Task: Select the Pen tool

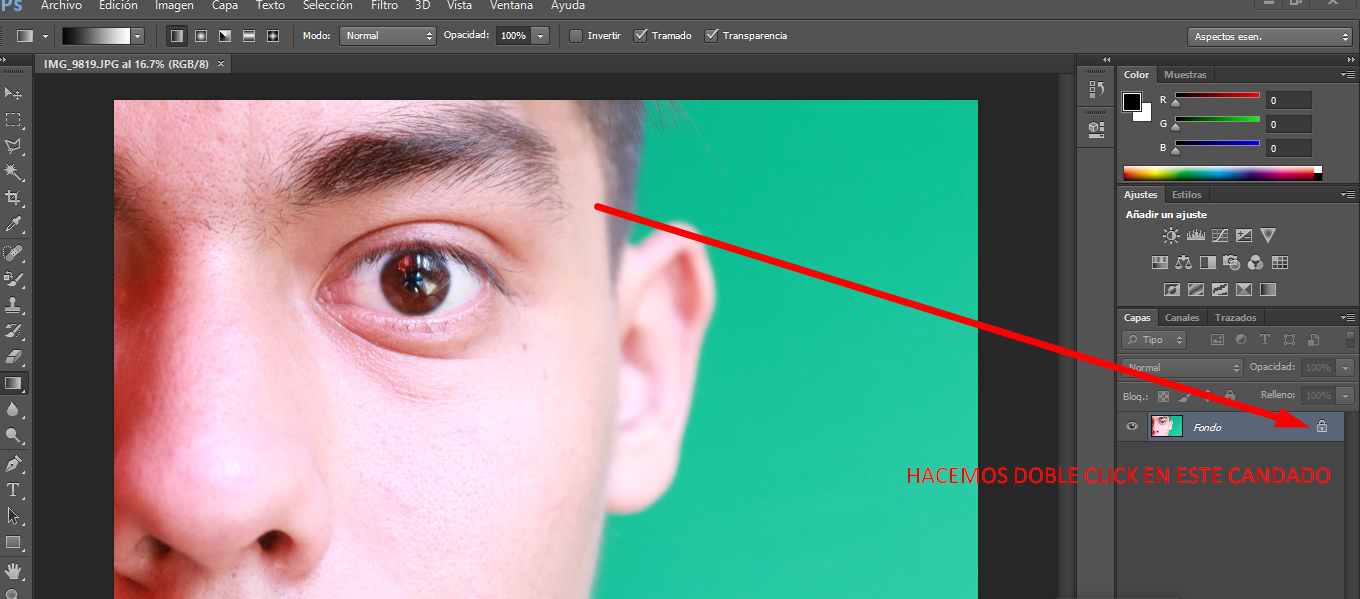Action: tap(14, 464)
